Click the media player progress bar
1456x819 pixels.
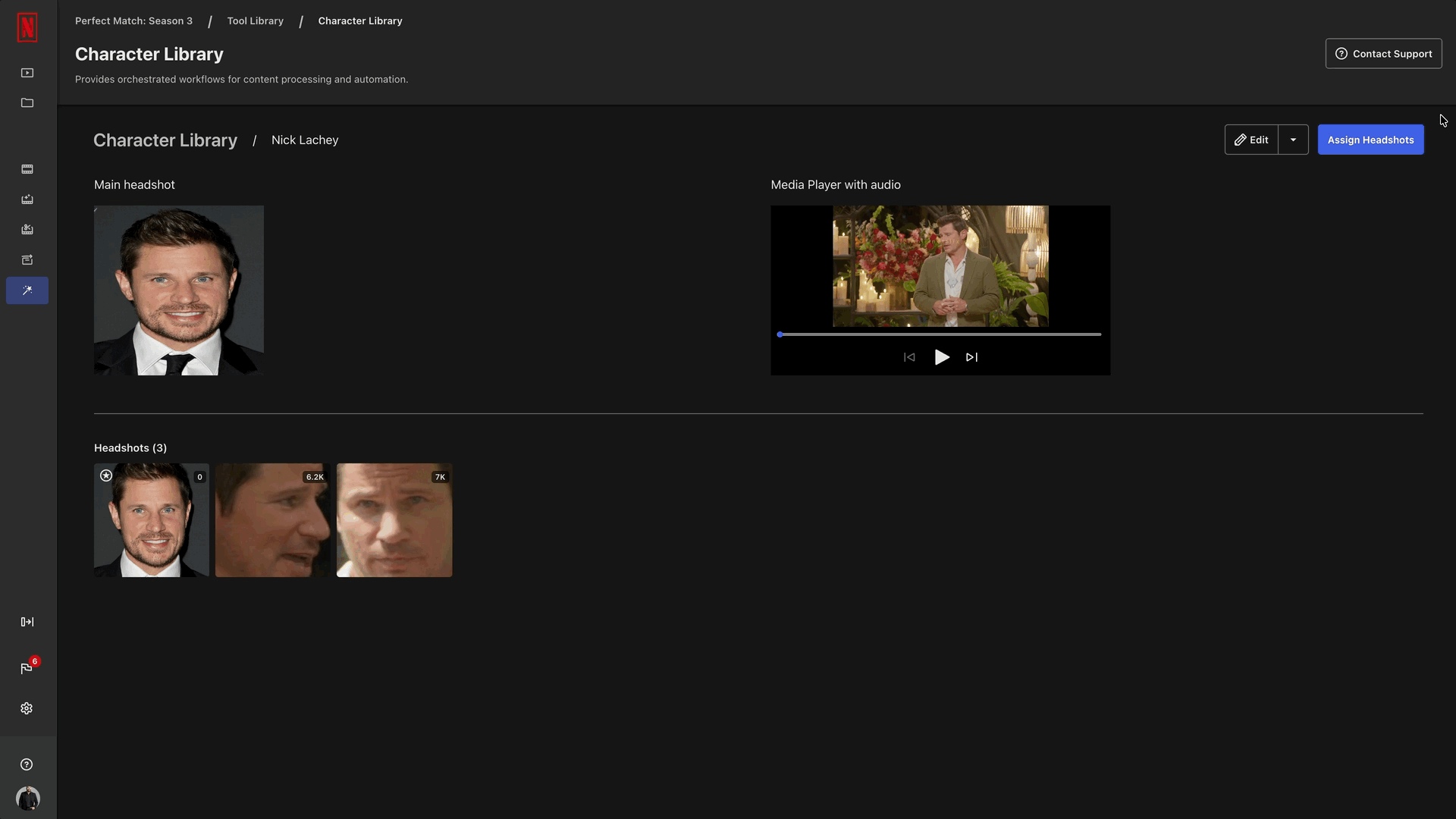[x=940, y=334]
